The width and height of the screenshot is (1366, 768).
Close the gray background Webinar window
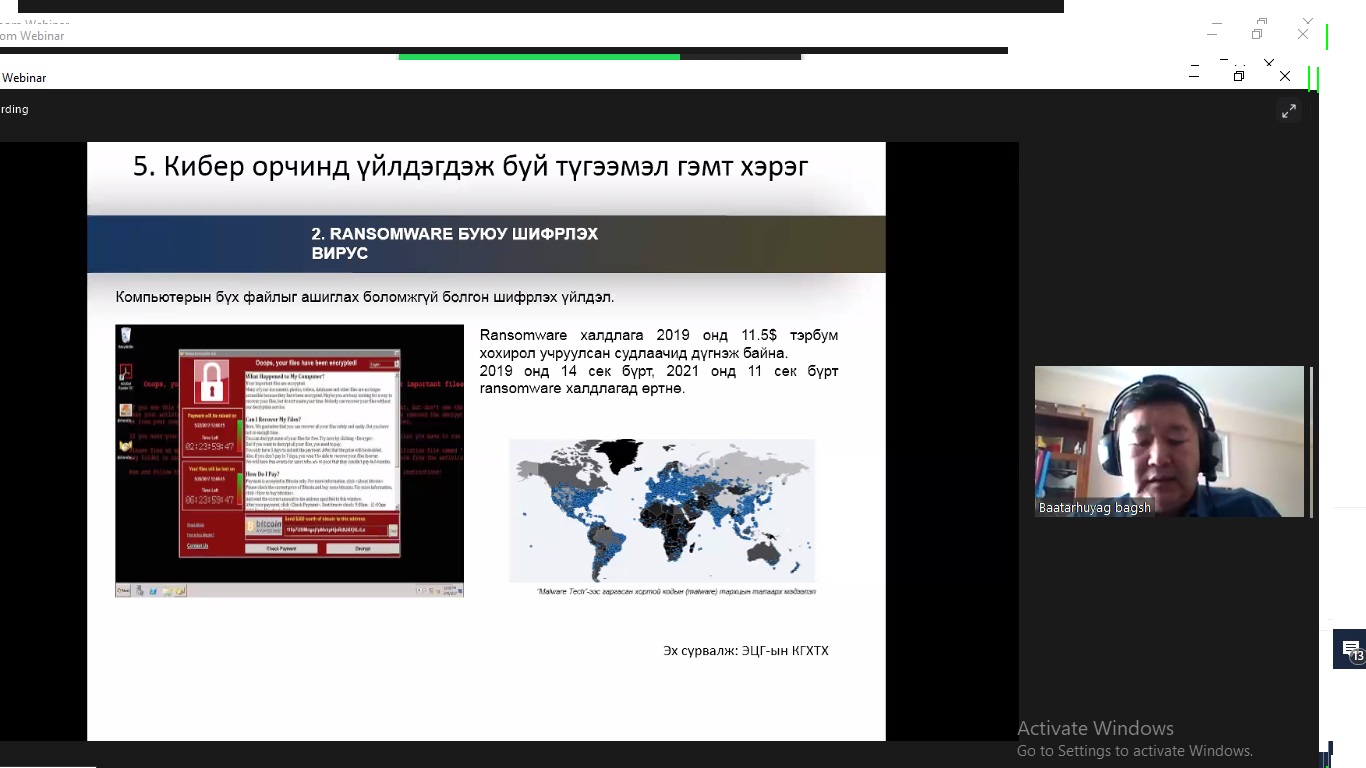click(1303, 34)
